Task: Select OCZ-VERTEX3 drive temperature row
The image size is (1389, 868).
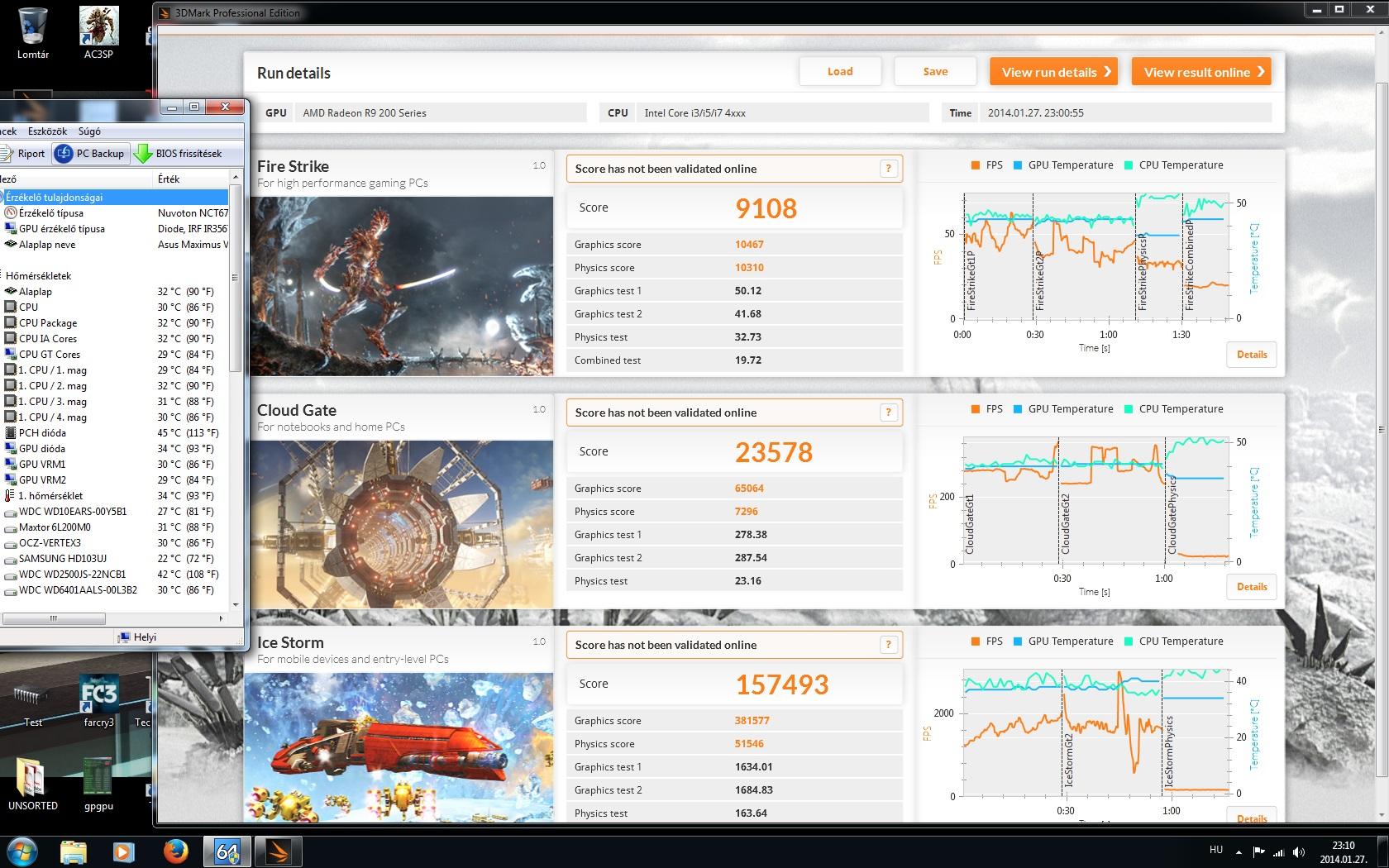Action: click(114, 543)
